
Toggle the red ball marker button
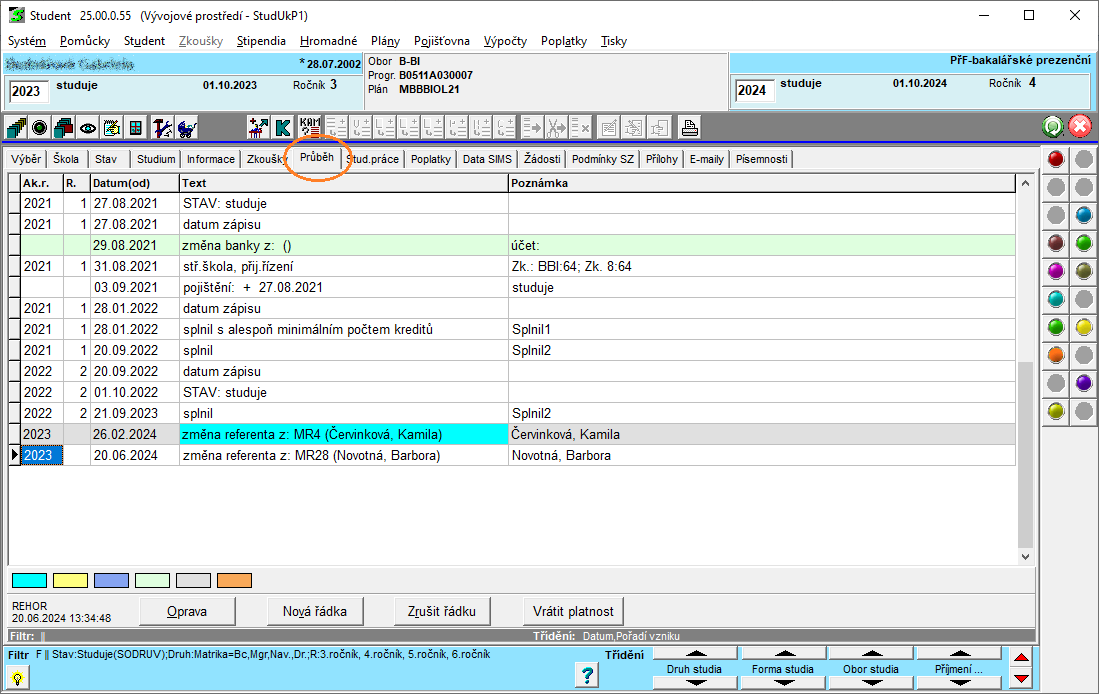pyautogui.click(x=1055, y=159)
